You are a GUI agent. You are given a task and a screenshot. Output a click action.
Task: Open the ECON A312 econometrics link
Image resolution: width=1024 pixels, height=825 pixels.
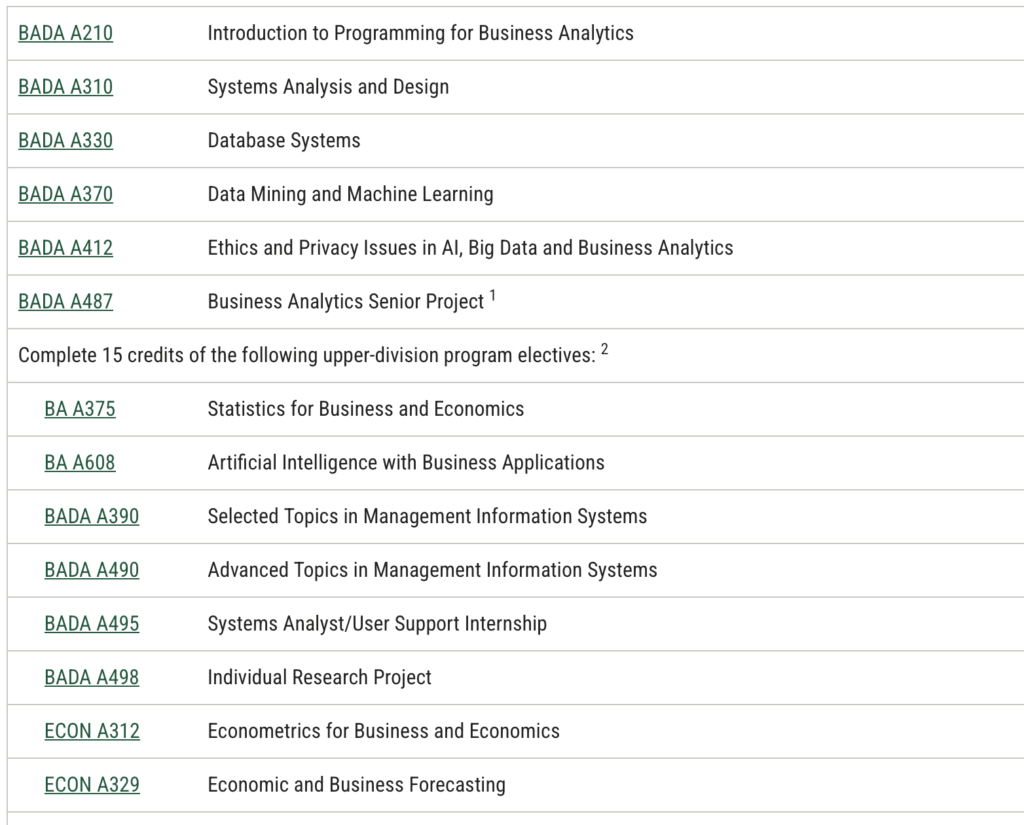pyautogui.click(x=91, y=732)
